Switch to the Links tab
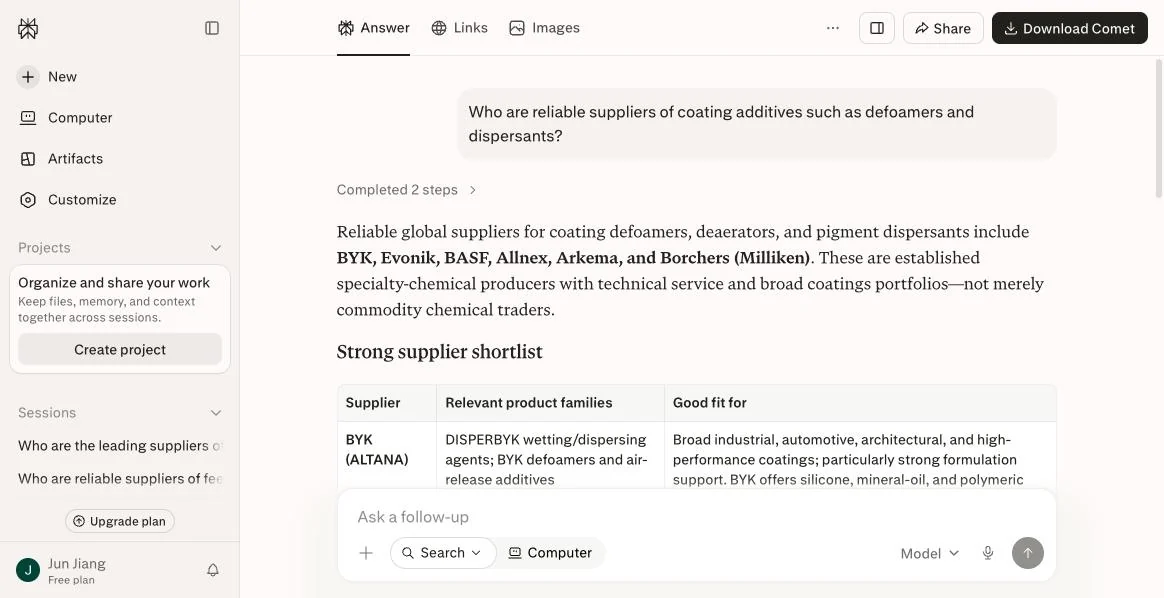This screenshot has height=598, width=1164. pos(460,28)
